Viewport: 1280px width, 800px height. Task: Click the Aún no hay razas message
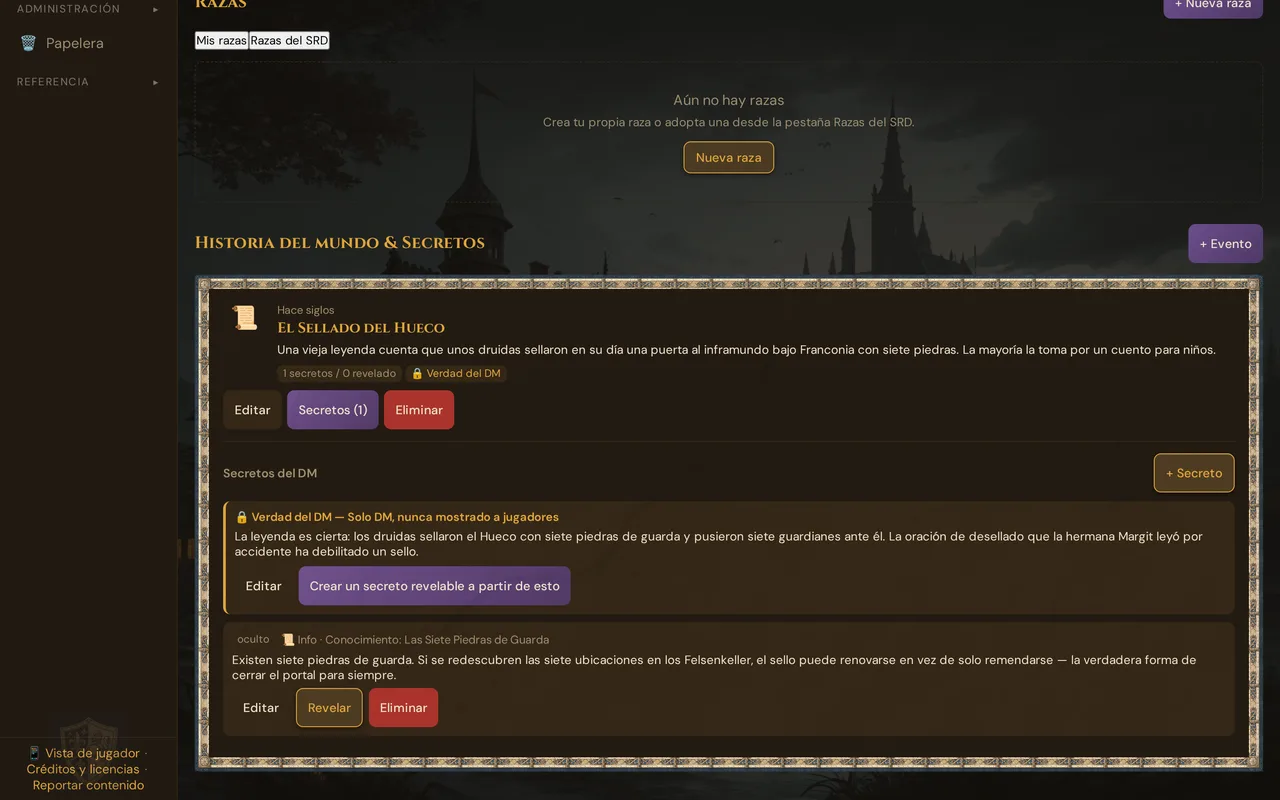729,100
